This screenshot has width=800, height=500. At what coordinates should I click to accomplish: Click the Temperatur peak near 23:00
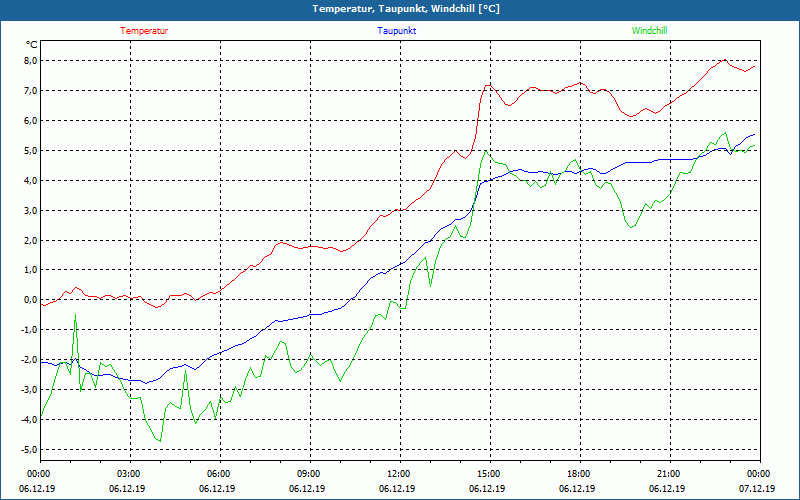724,60
